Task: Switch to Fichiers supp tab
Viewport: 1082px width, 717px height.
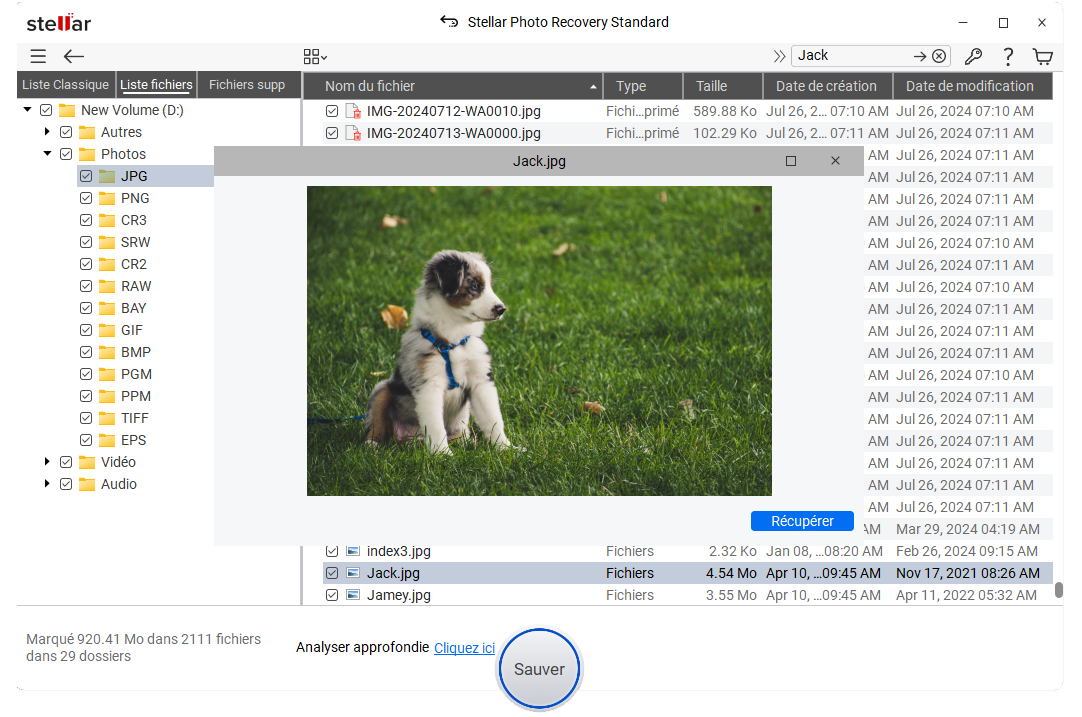Action: tap(247, 85)
